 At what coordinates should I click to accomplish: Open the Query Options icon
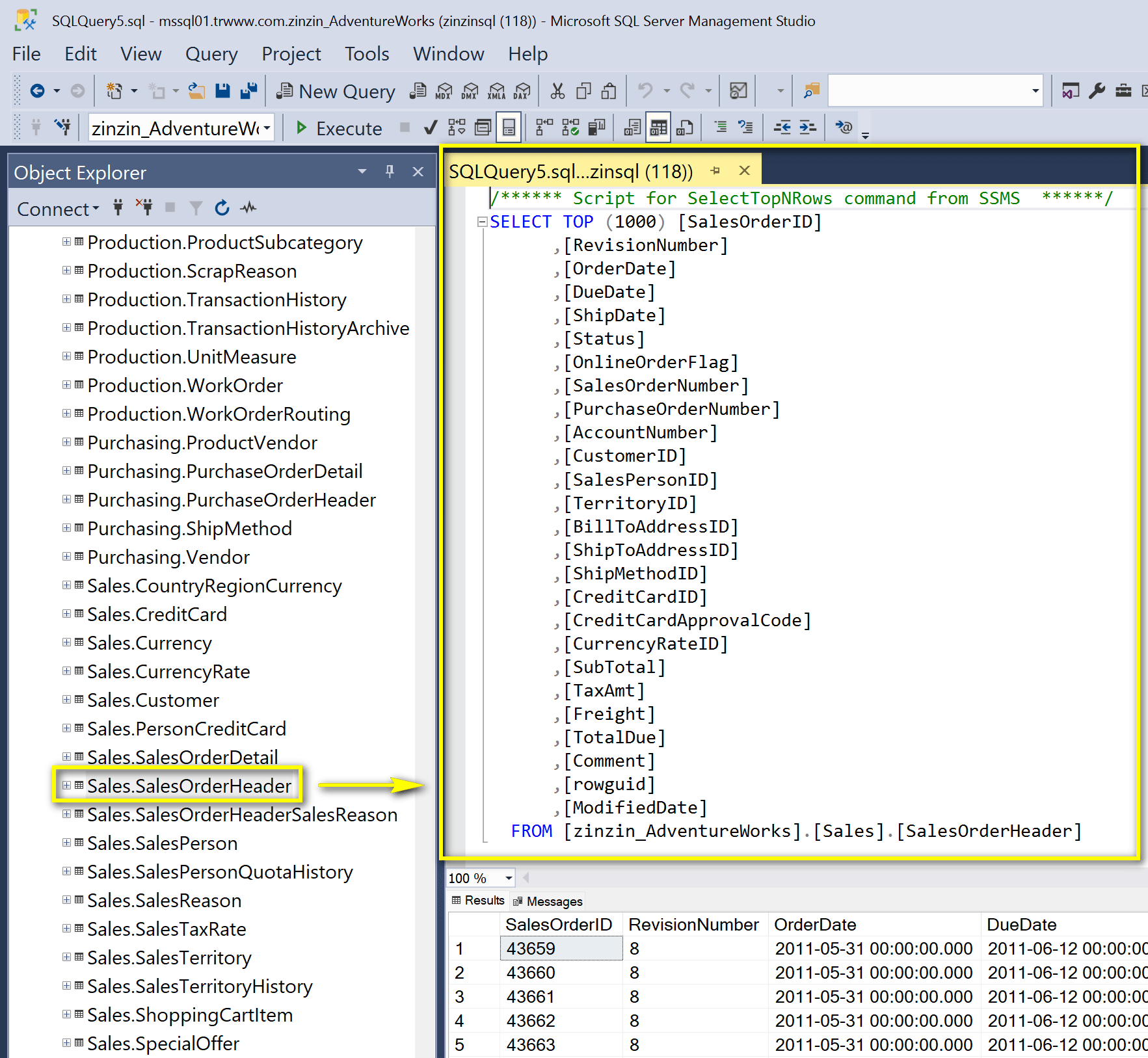coord(483,127)
